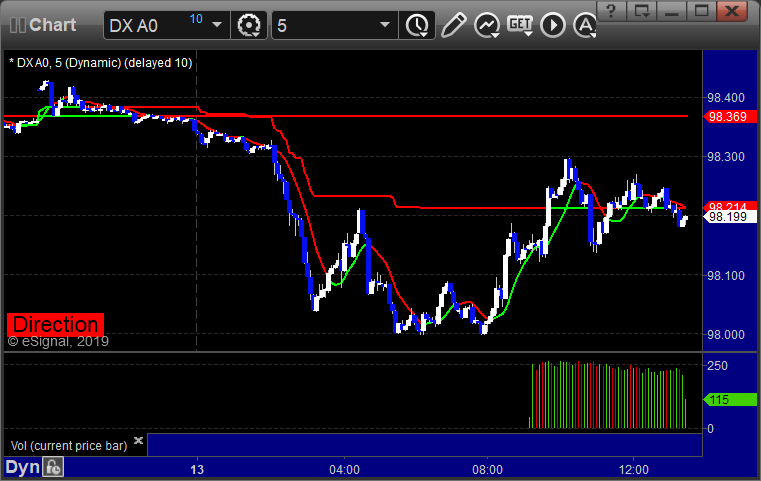Click the green 115 volume marker
The height and width of the screenshot is (481, 761).
tap(729, 399)
